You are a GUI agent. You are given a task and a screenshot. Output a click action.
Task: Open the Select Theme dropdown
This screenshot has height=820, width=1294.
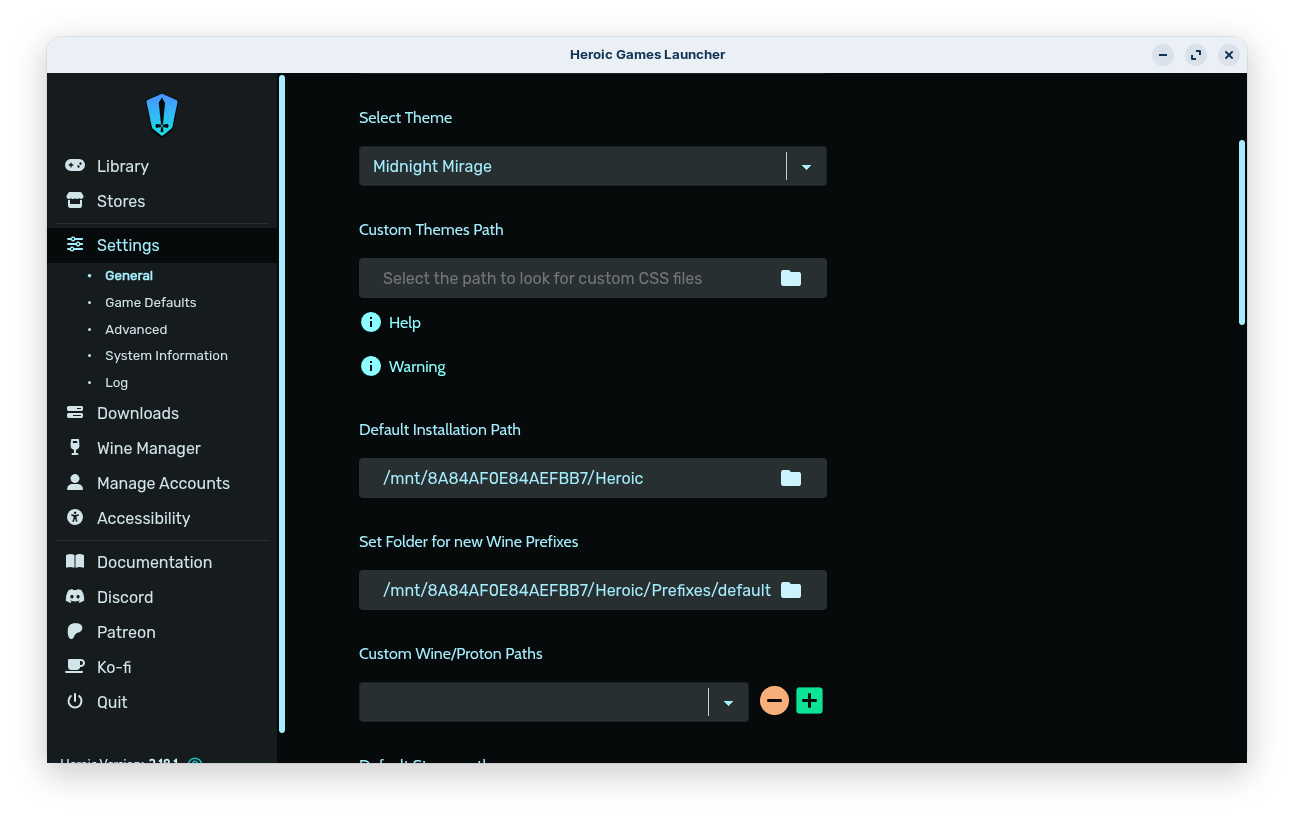coord(593,166)
